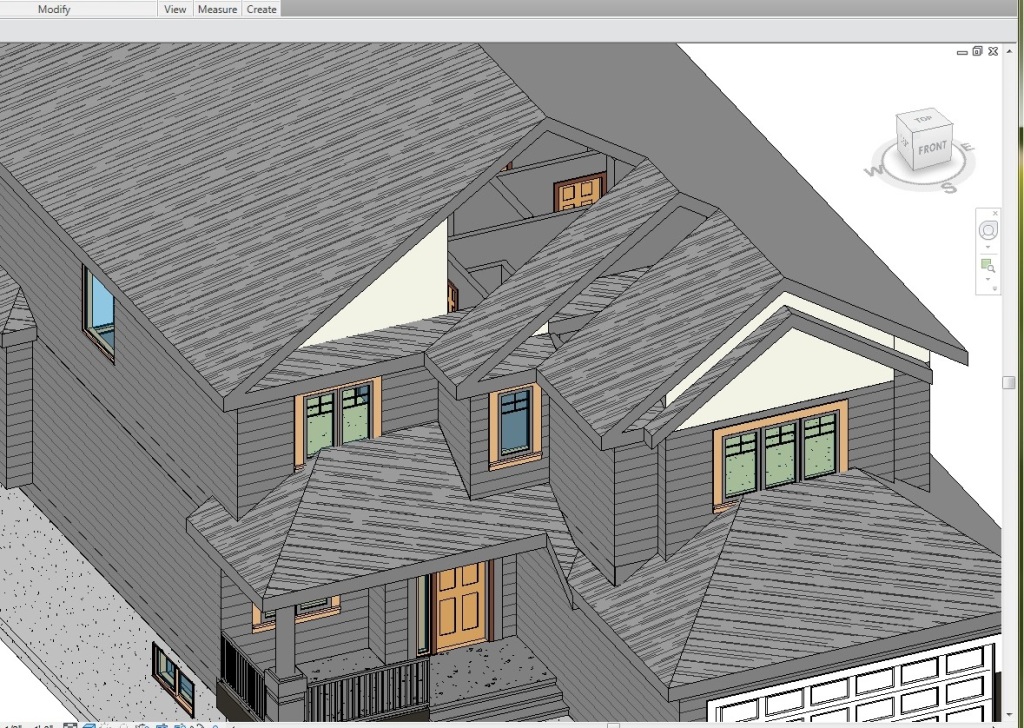Click the W compass direction under ViewCube
Viewport: 1024px width, 728px height.
point(872,172)
